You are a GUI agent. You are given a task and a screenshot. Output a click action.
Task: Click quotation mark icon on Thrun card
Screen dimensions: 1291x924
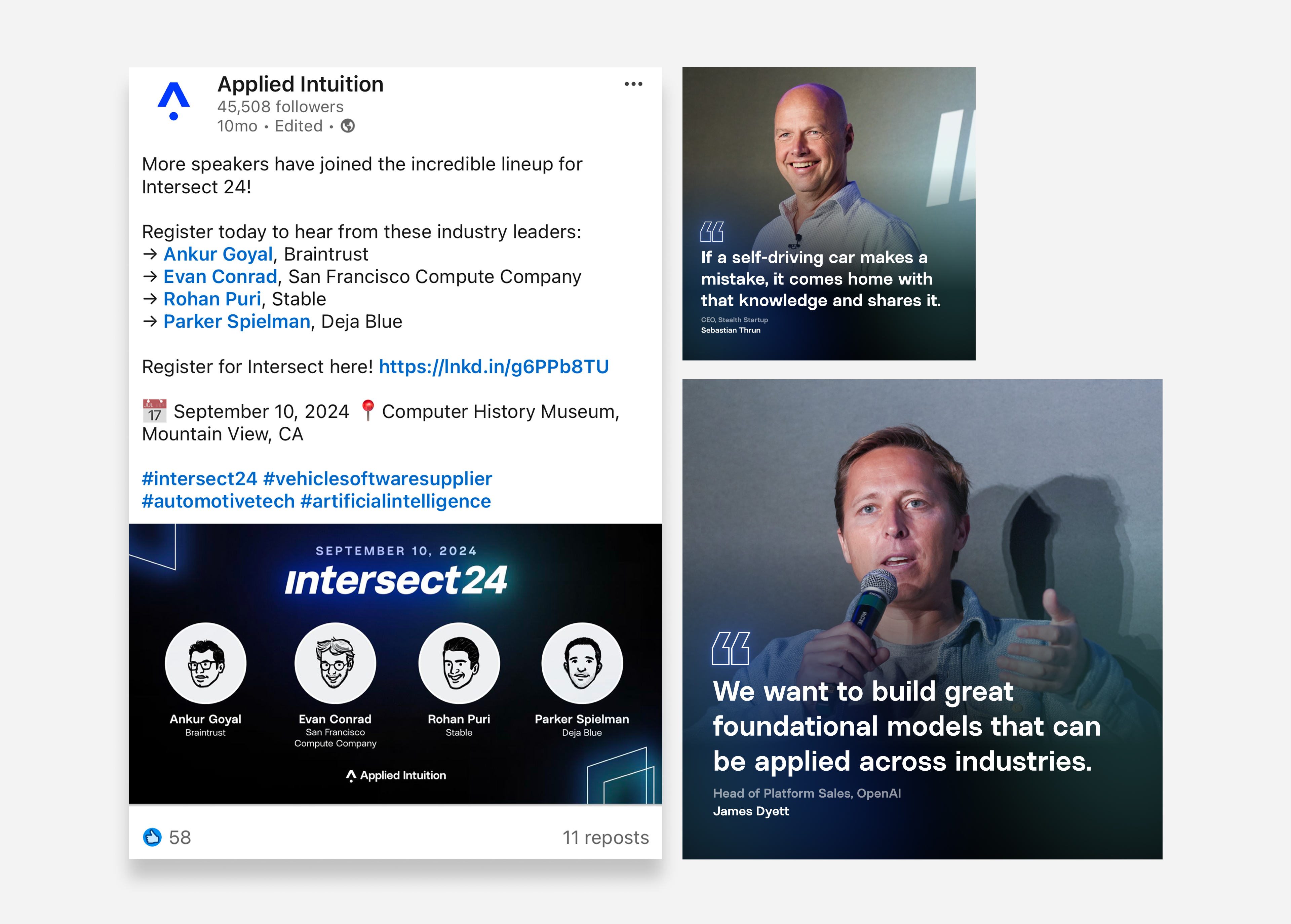point(712,232)
